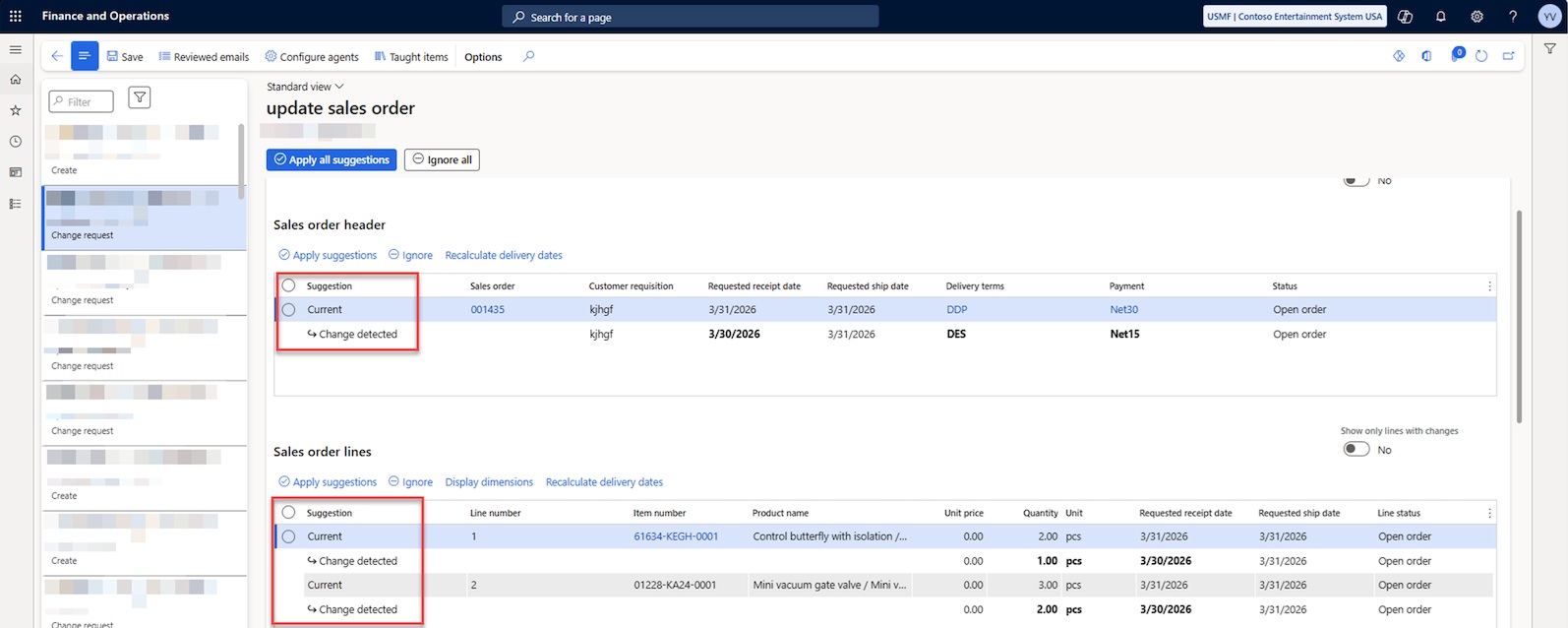Select all rows in Sales order lines
The height and width of the screenshot is (628, 1568).
288,512
